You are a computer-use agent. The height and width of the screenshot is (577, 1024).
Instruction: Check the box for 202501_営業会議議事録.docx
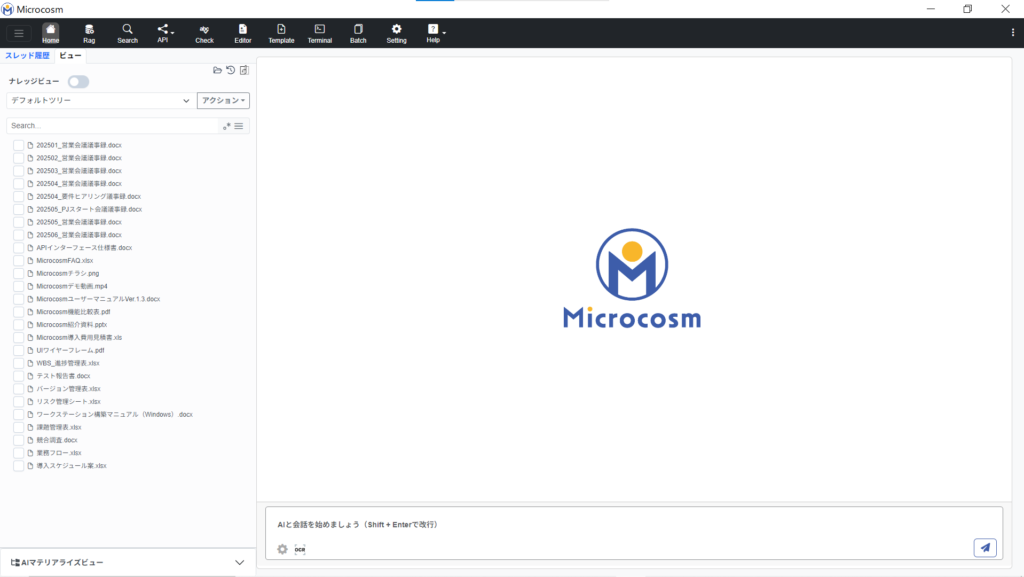(x=18, y=145)
